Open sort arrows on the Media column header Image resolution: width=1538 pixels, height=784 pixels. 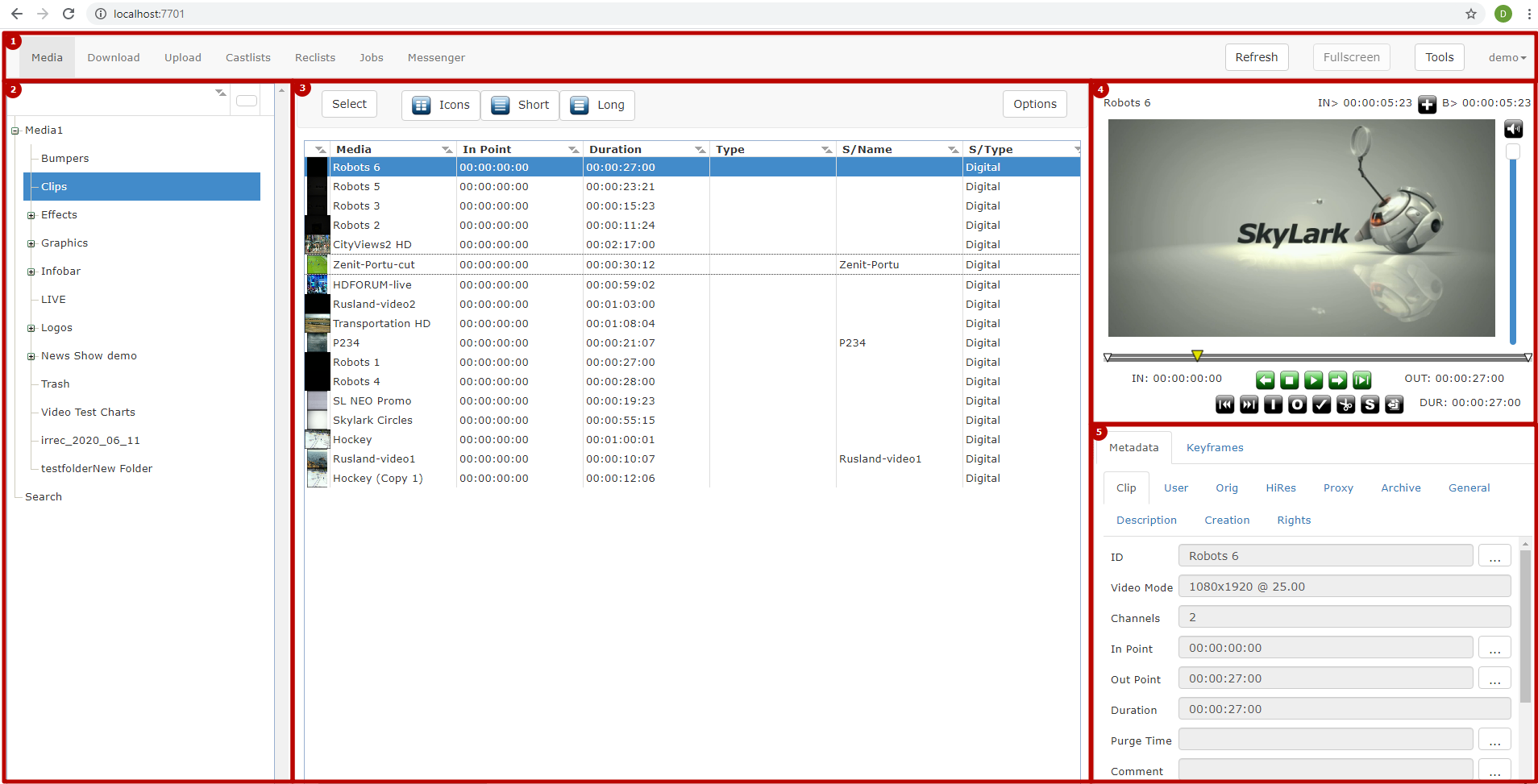pos(447,150)
